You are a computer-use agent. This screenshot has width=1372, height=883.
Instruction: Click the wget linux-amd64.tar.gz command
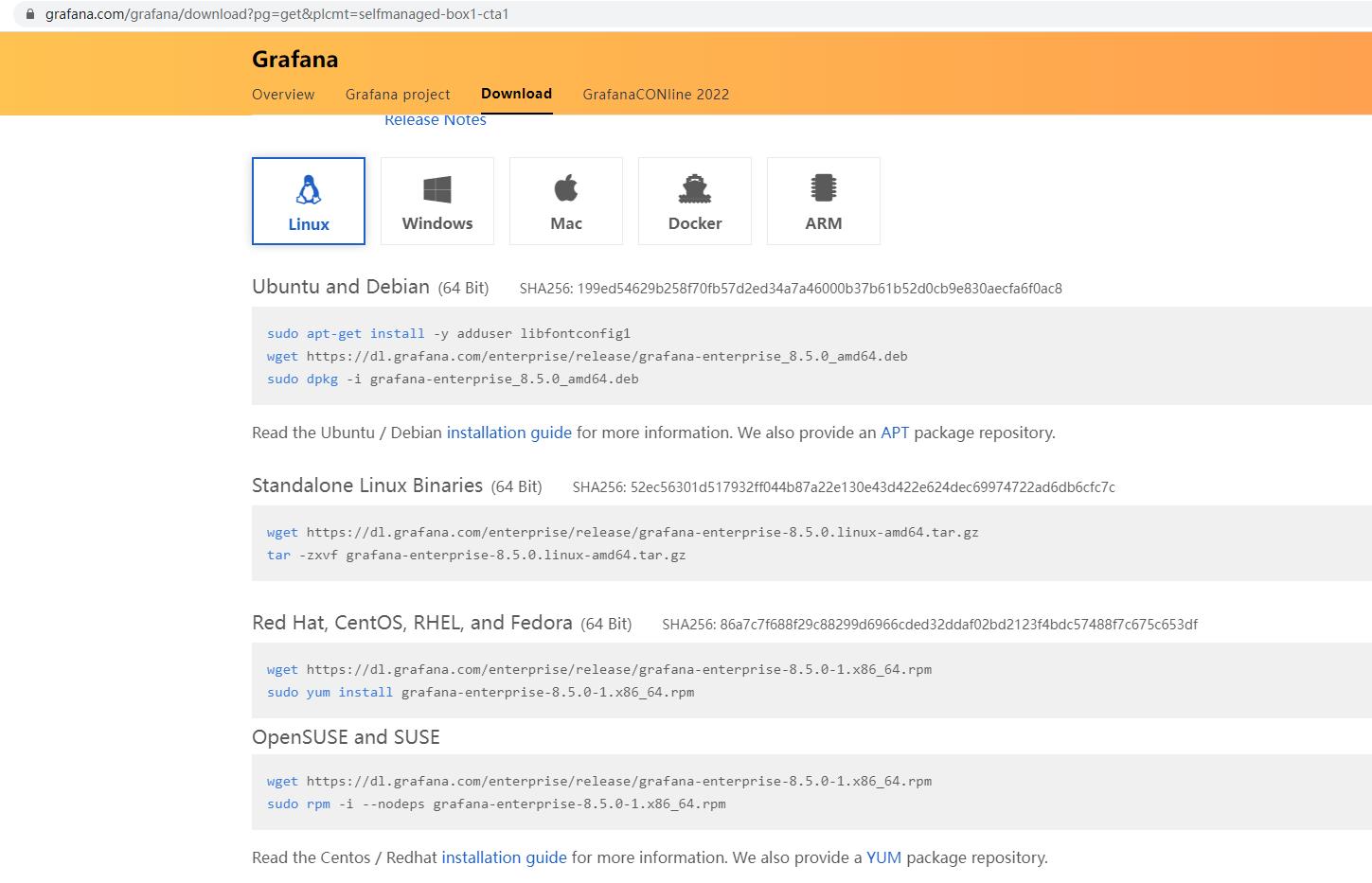(x=623, y=532)
